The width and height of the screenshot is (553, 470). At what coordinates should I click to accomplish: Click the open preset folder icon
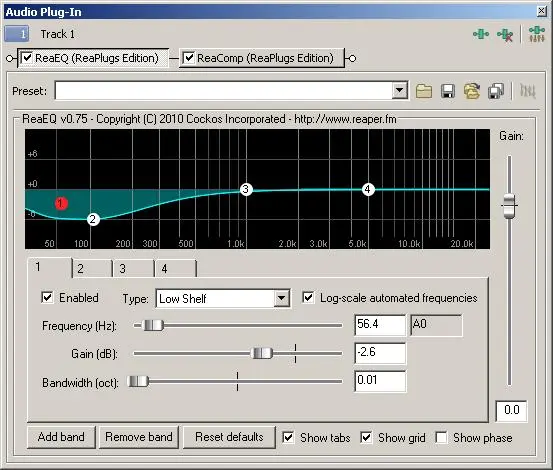424,91
